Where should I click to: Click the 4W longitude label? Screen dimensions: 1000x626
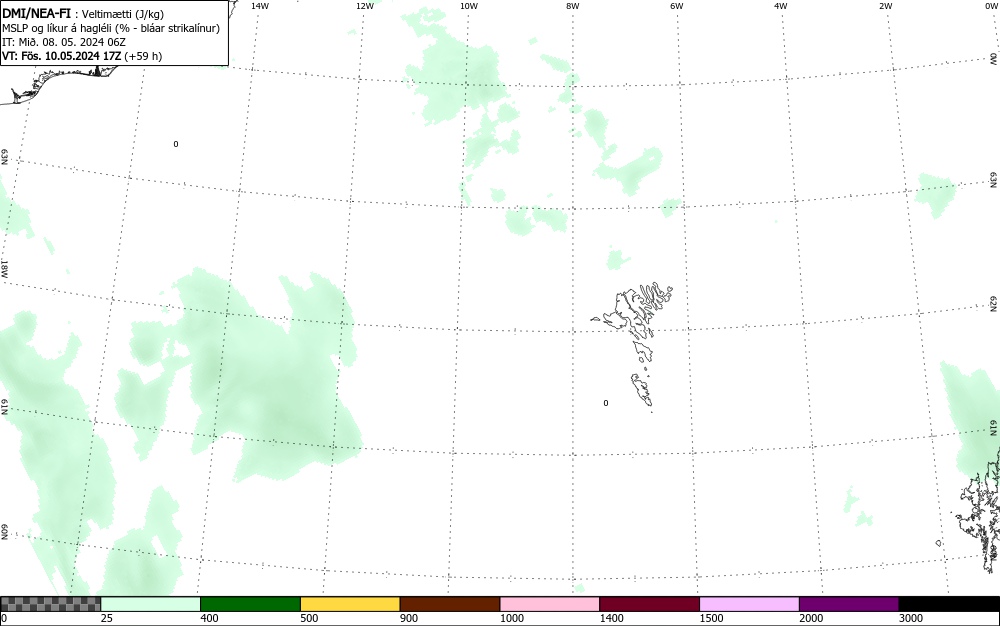pos(781,6)
